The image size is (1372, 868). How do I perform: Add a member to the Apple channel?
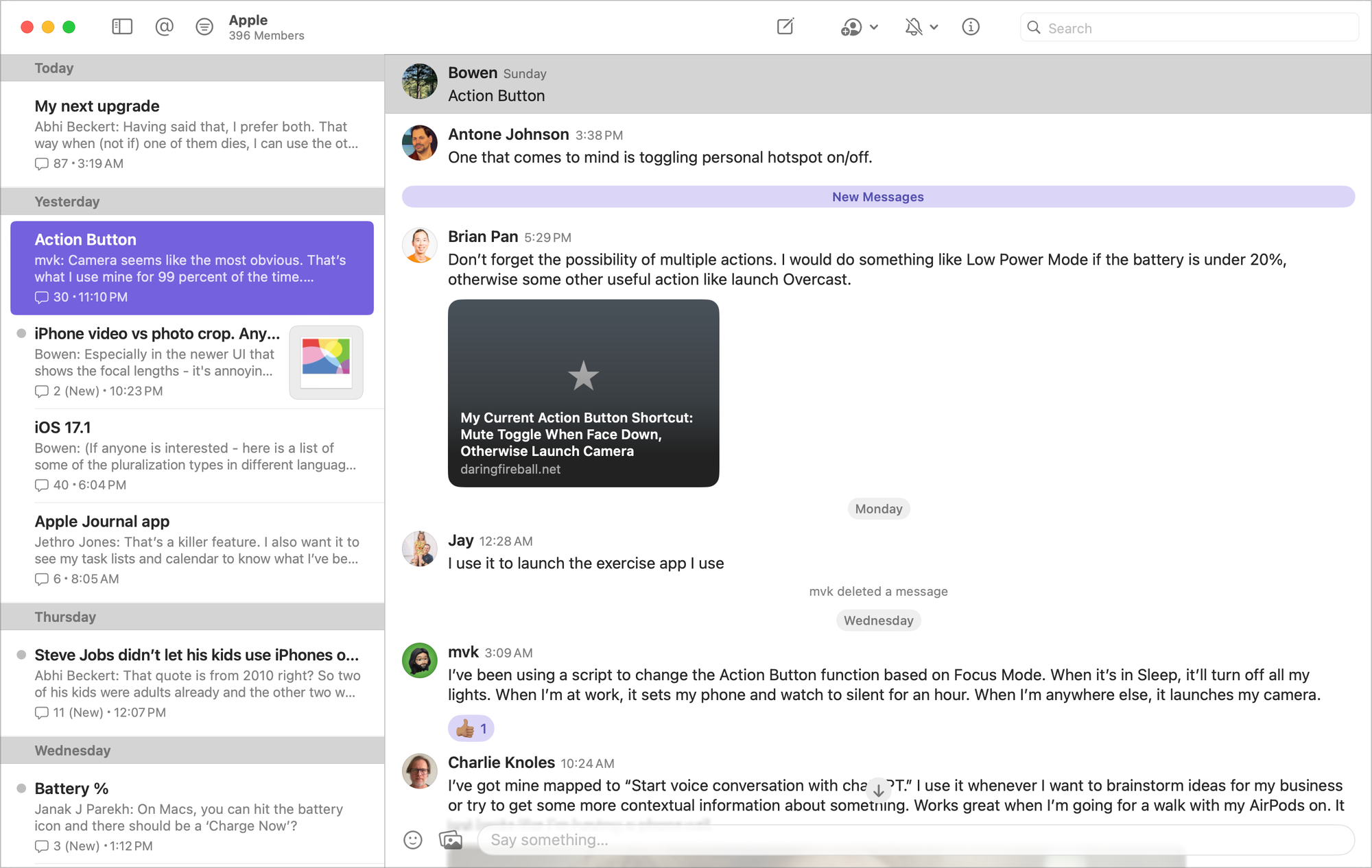(x=851, y=27)
